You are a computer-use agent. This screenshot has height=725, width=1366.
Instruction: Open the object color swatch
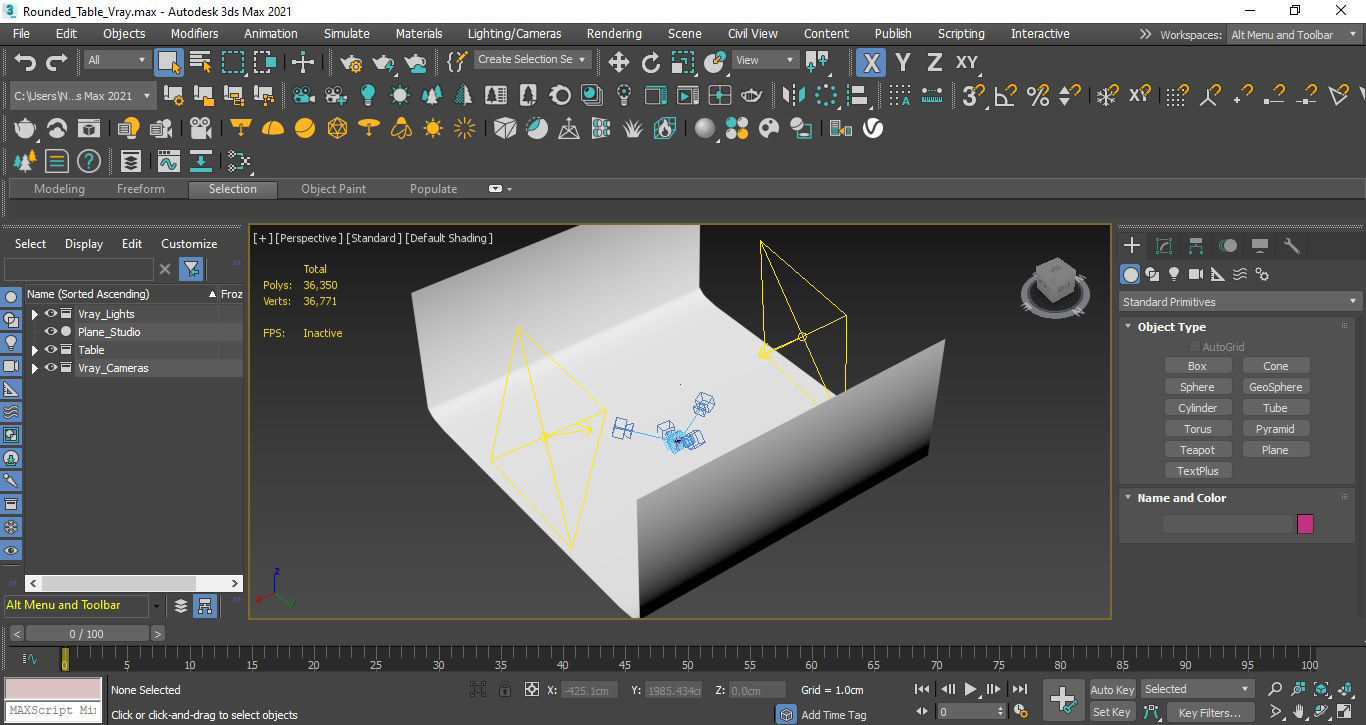coord(1305,524)
